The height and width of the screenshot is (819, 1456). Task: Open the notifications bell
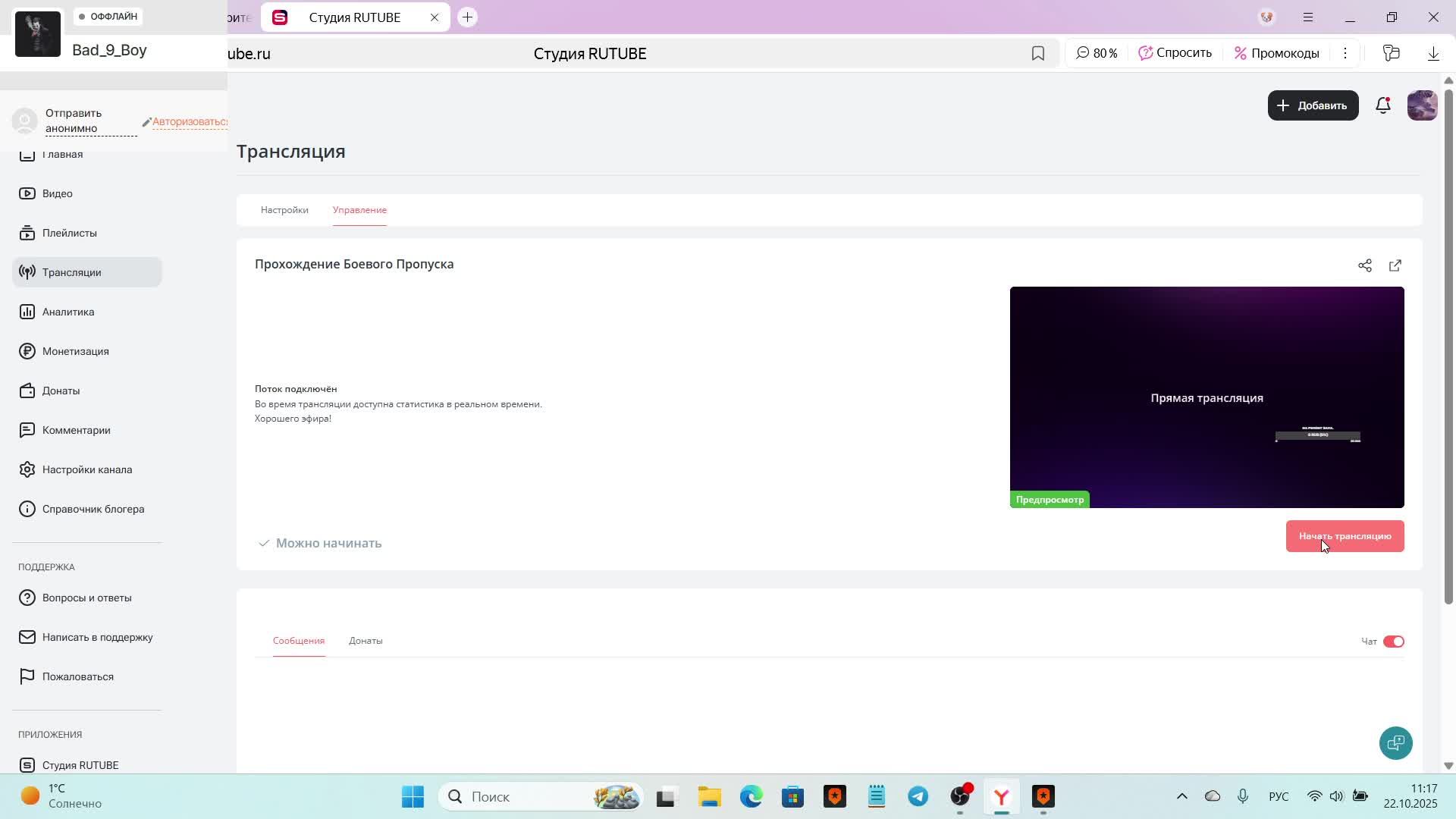click(x=1383, y=105)
